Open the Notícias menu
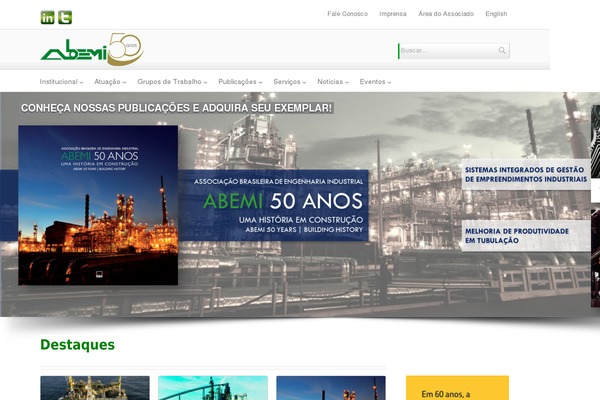 click(334, 81)
